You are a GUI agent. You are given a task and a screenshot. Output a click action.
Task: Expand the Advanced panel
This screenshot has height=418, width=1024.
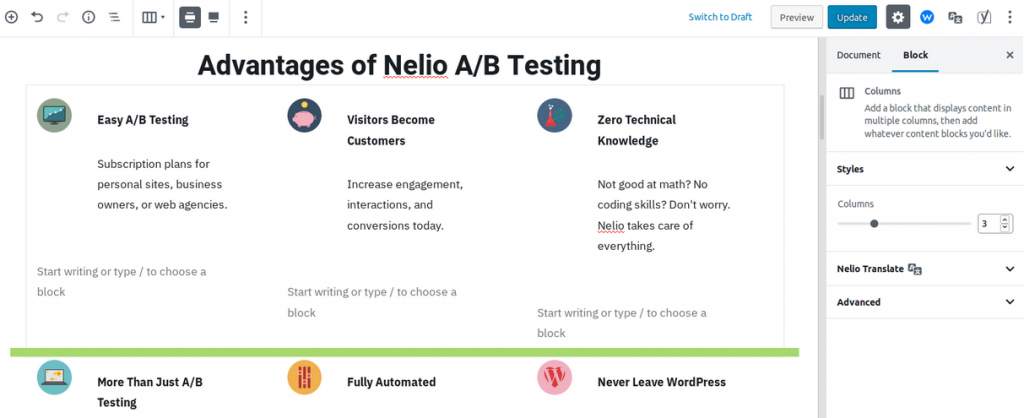924,302
